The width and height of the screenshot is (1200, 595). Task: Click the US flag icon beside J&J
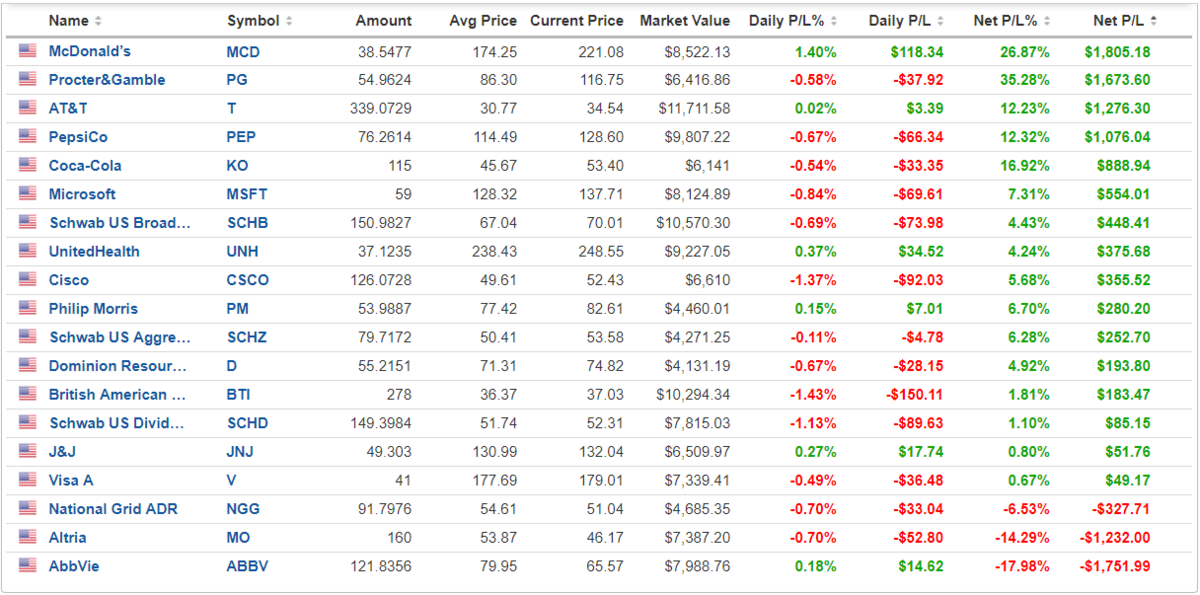pos(27,452)
